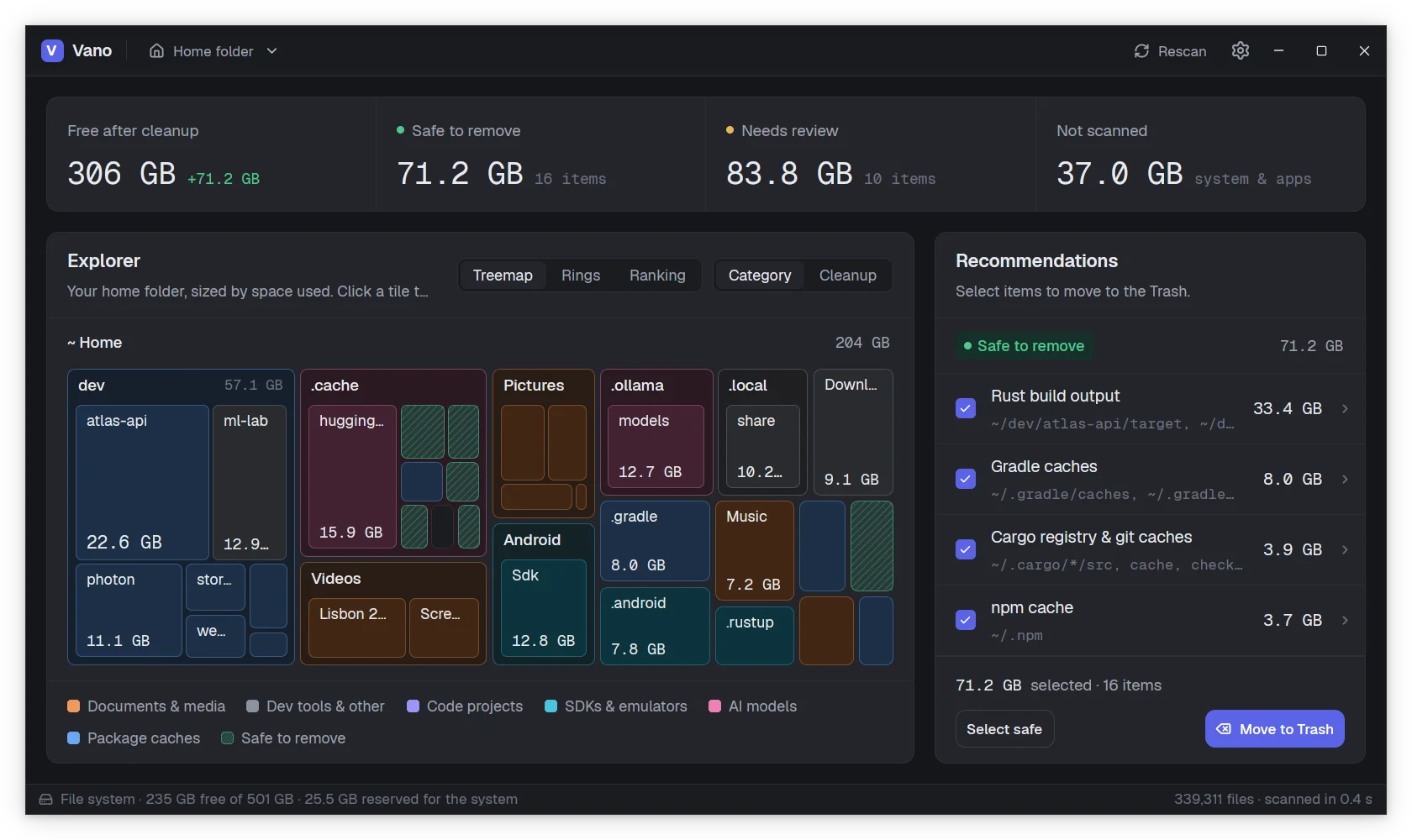Select the Category coloring tab
Viewport: 1412px width, 840px height.
[x=760, y=276]
